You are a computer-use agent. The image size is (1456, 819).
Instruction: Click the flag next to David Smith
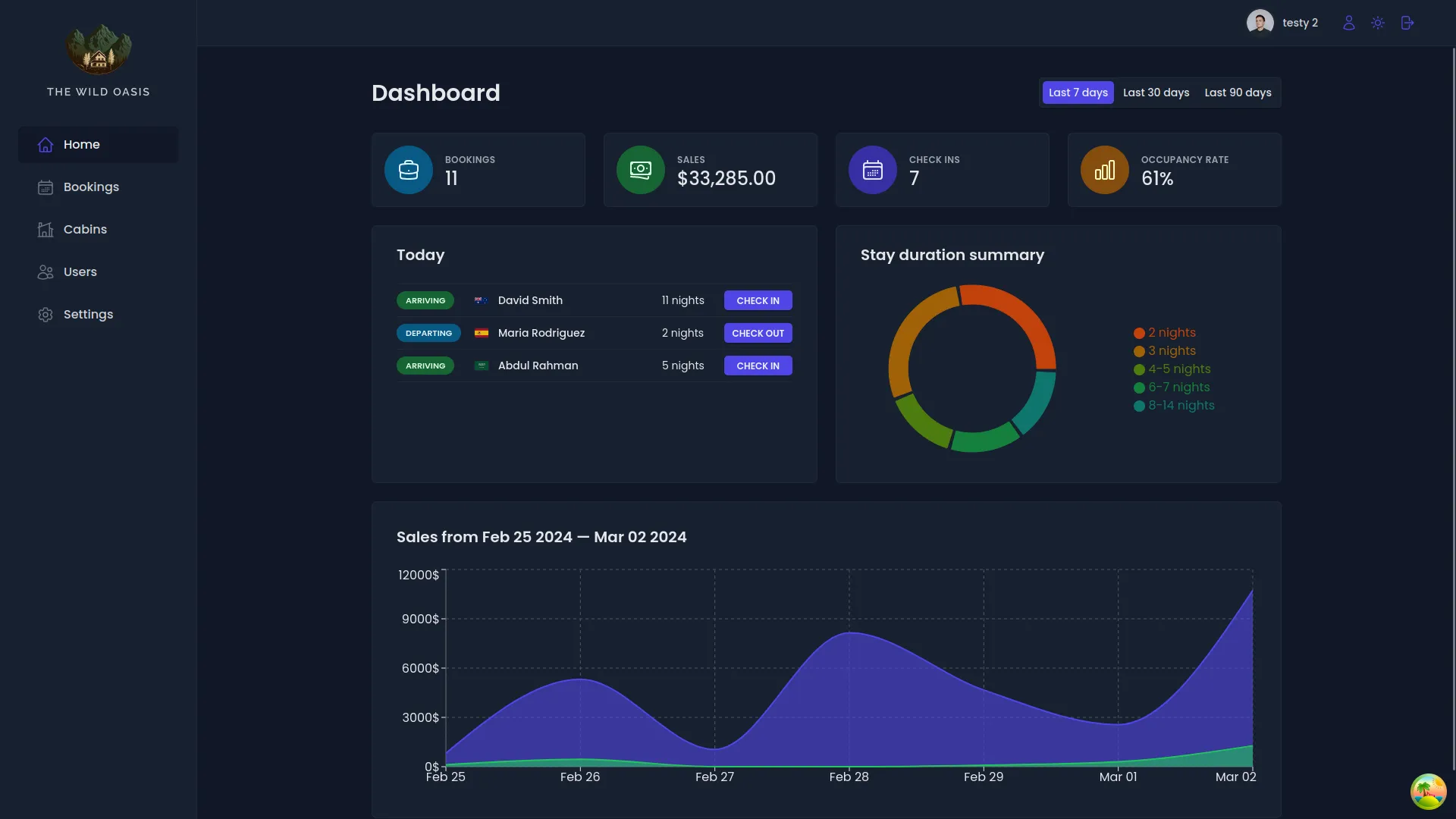coord(481,300)
